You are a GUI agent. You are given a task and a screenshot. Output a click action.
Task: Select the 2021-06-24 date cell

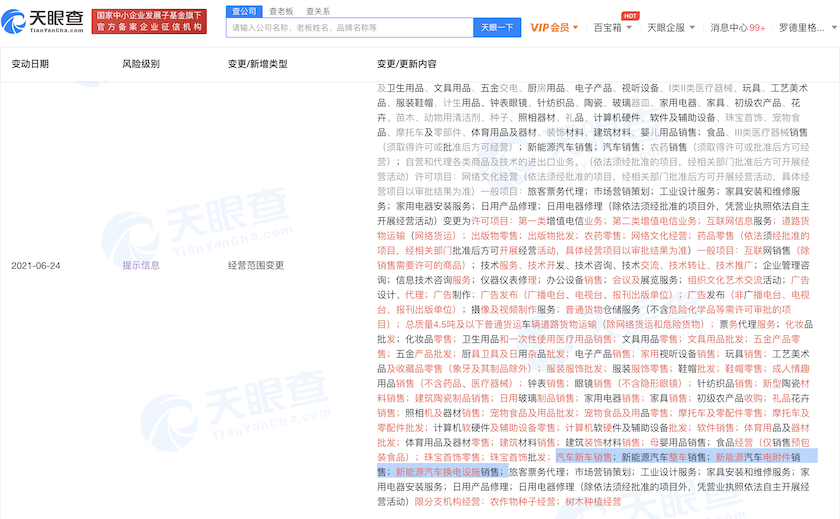(36, 266)
